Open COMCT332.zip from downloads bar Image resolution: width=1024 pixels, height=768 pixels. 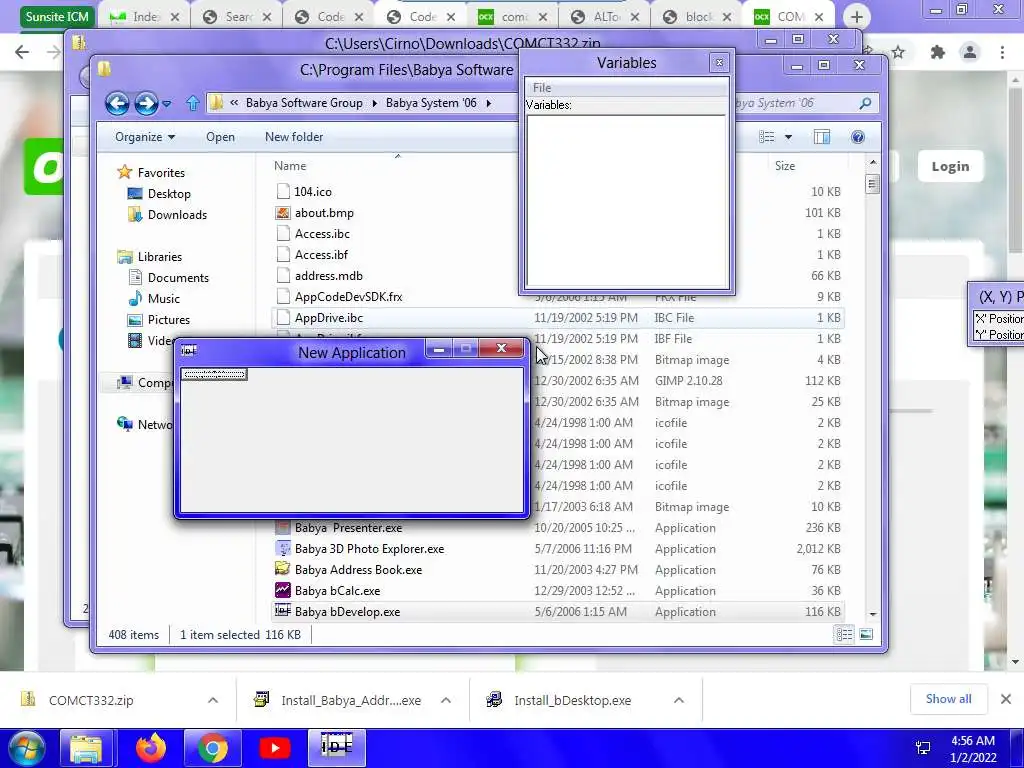91,700
